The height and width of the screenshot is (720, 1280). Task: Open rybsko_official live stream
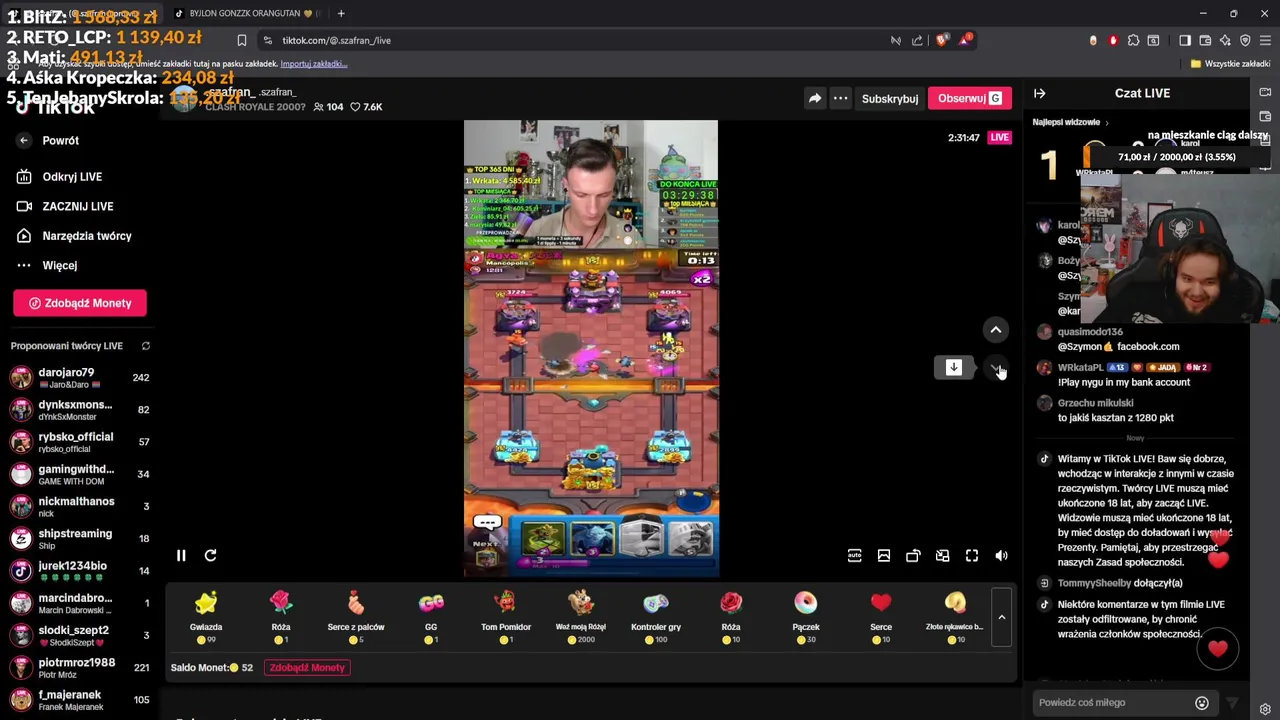[80, 442]
